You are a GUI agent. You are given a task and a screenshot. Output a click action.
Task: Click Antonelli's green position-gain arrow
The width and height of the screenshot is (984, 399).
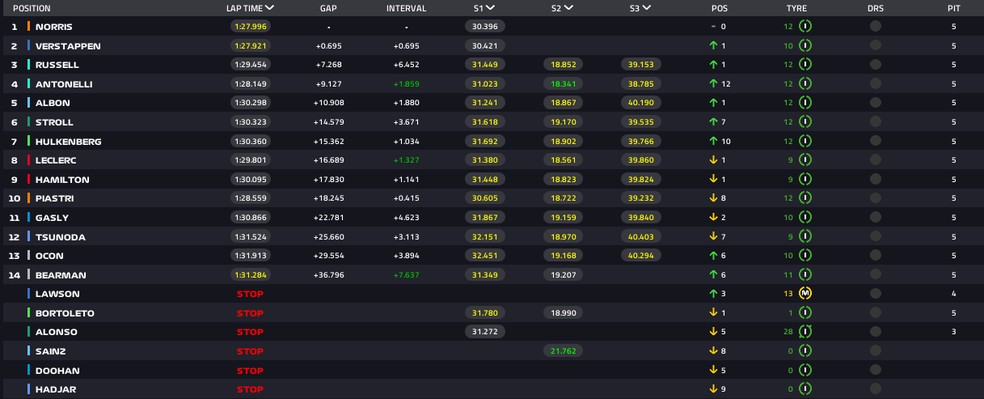(713, 83)
